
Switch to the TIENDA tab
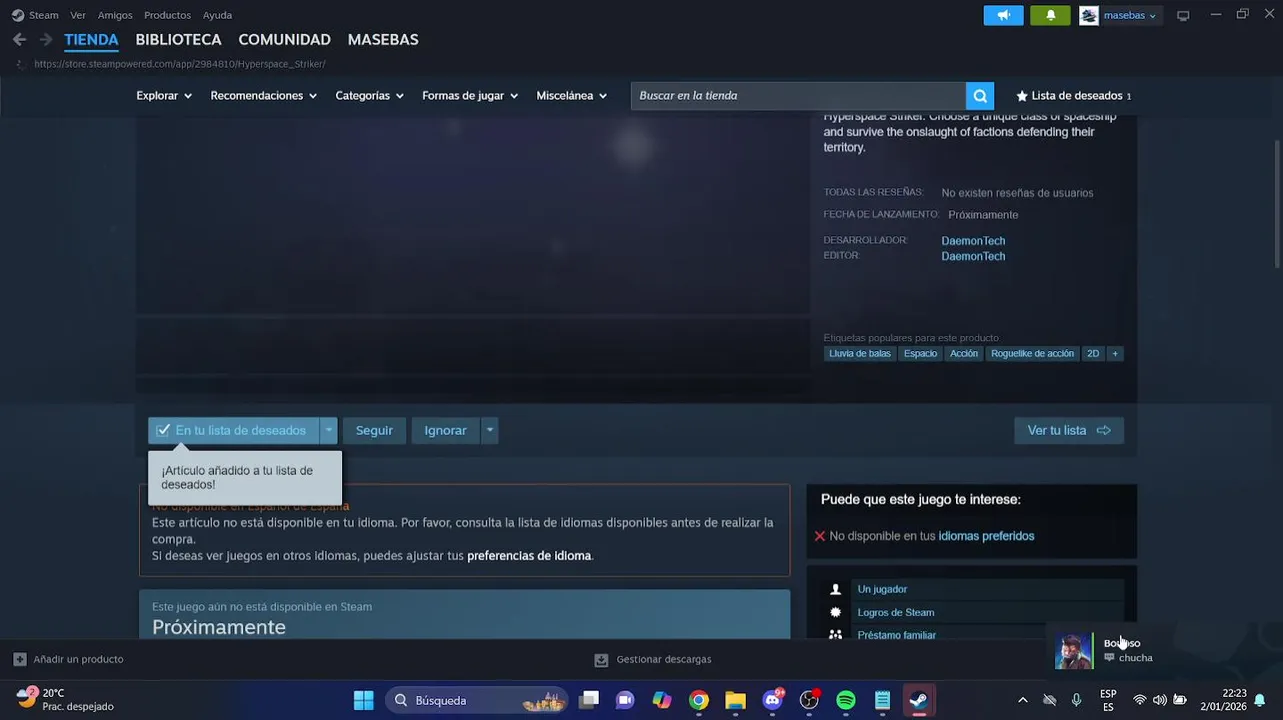coord(91,40)
